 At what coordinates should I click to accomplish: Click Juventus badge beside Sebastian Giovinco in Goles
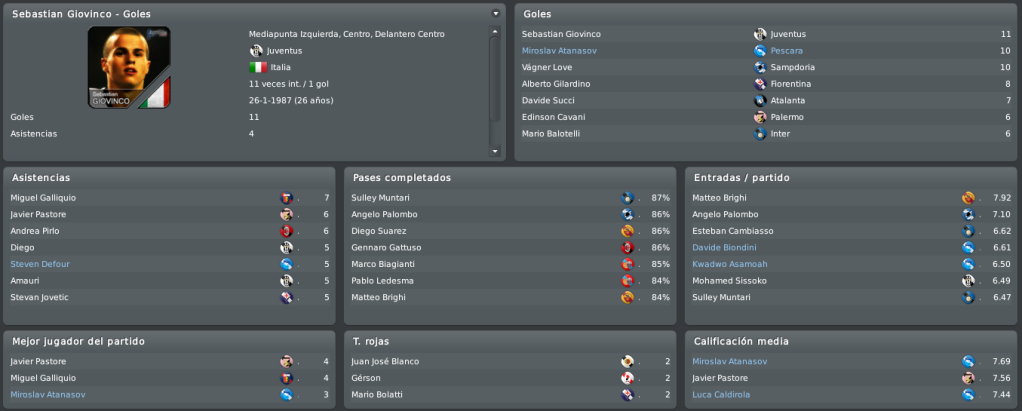click(x=759, y=34)
